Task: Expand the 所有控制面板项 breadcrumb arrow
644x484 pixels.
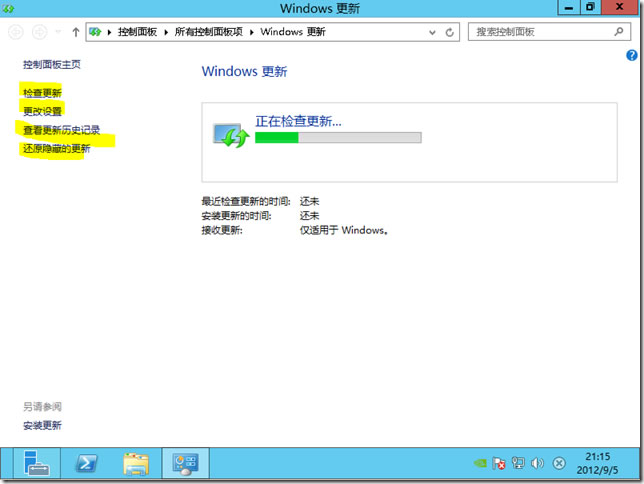Action: (x=252, y=32)
